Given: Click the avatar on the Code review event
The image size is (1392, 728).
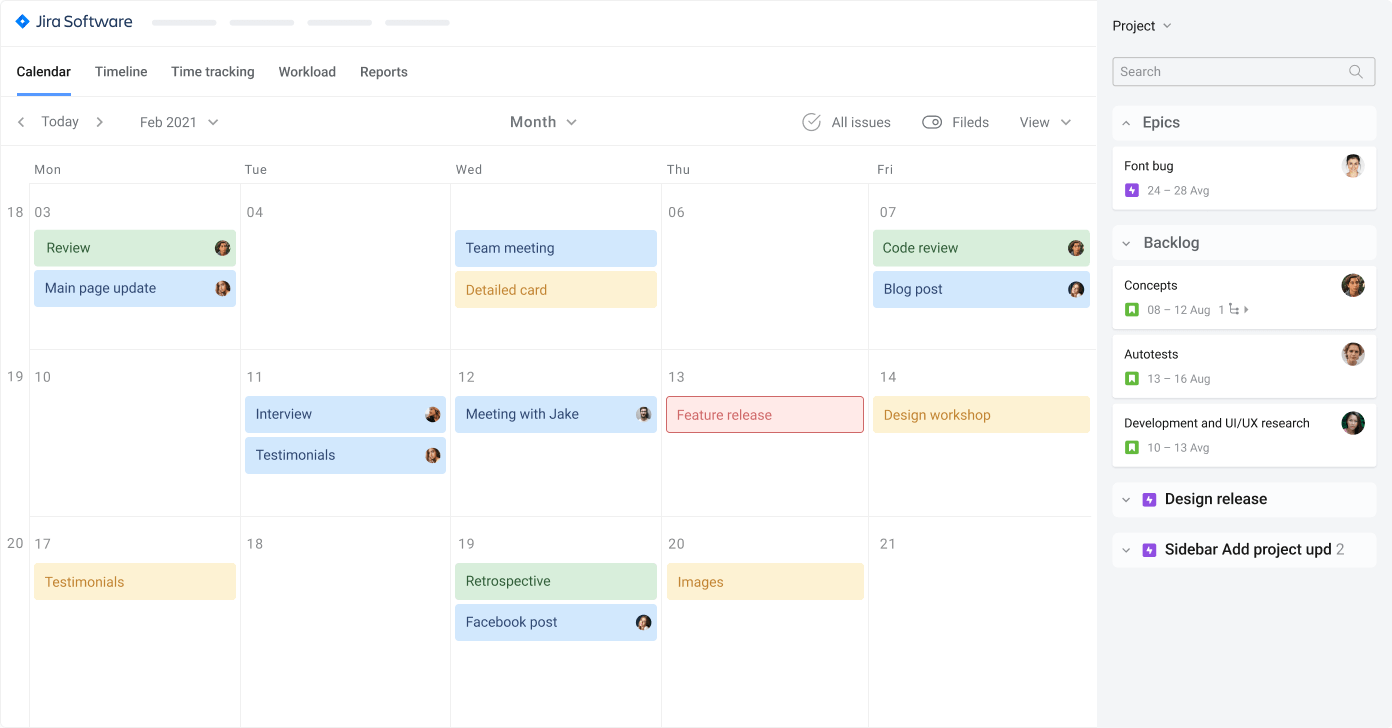Looking at the screenshot, I should (x=1075, y=247).
